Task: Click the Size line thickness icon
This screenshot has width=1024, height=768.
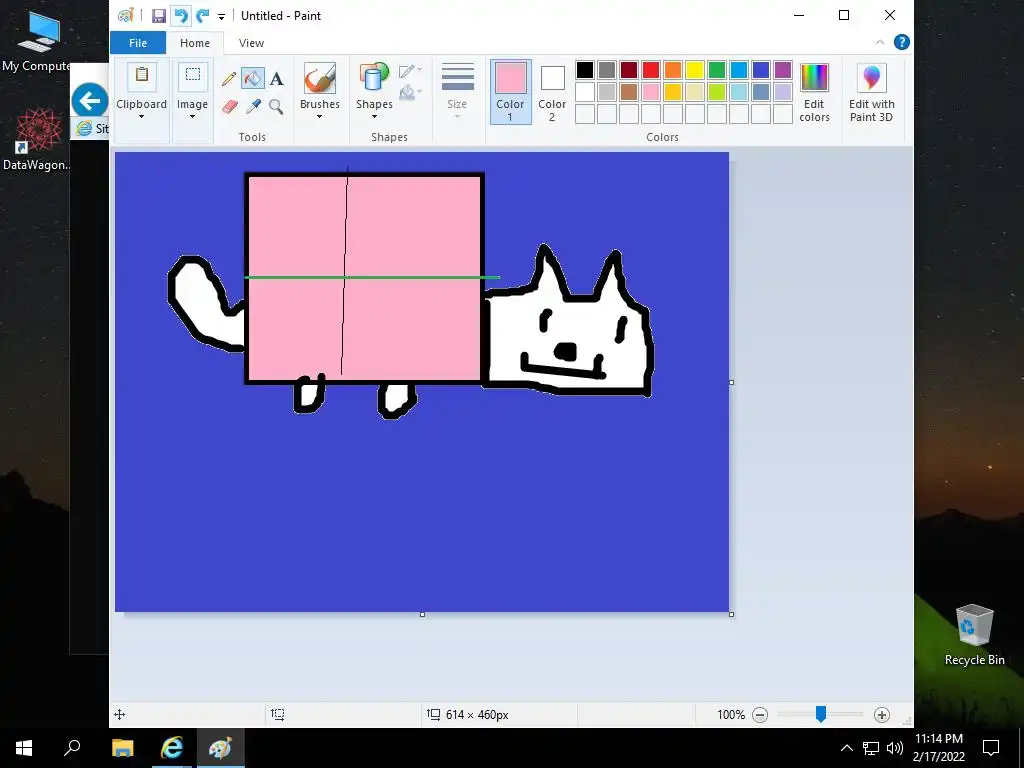Action: 458,78
